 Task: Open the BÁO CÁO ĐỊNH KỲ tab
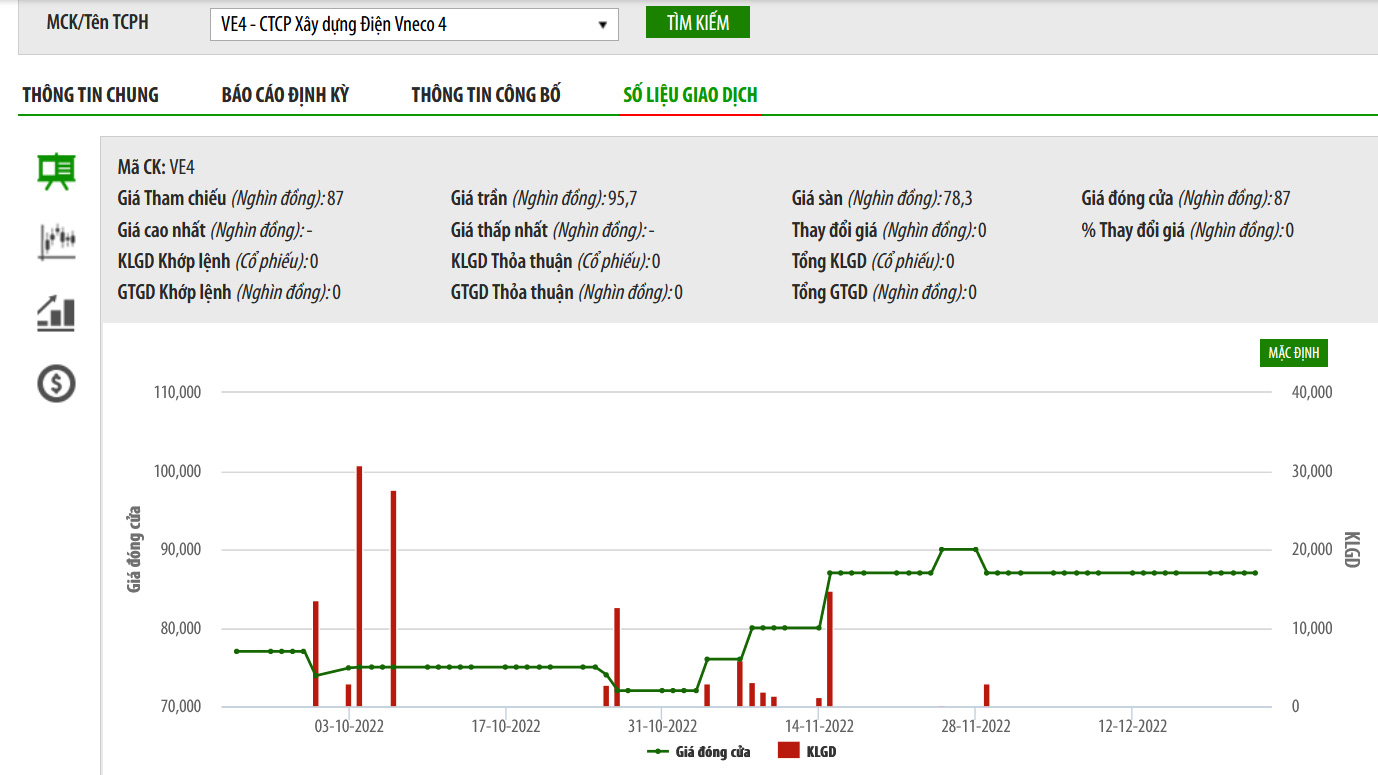click(x=285, y=95)
